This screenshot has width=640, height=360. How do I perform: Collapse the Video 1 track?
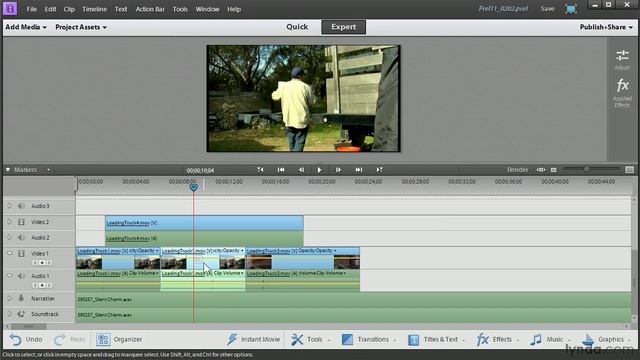coord(10,253)
